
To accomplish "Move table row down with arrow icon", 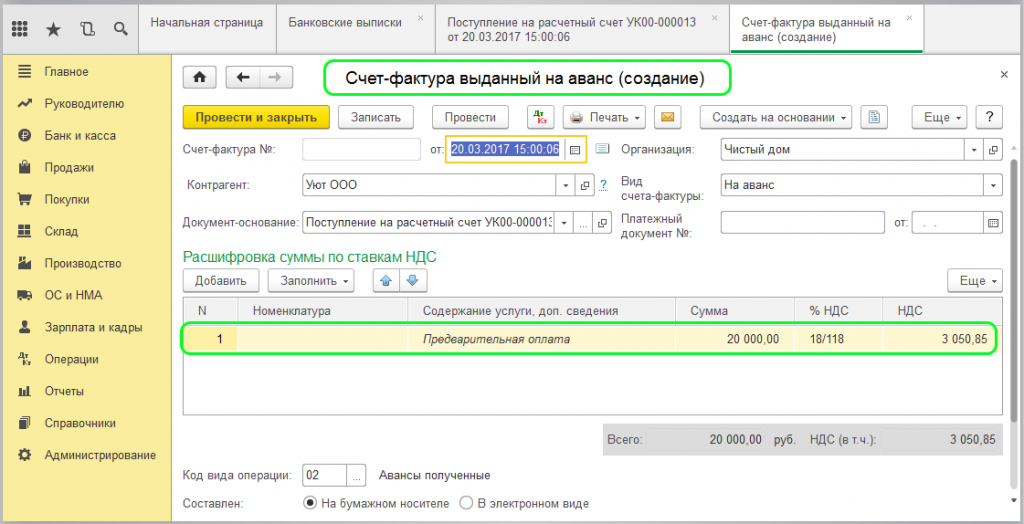I will pyautogui.click(x=414, y=281).
